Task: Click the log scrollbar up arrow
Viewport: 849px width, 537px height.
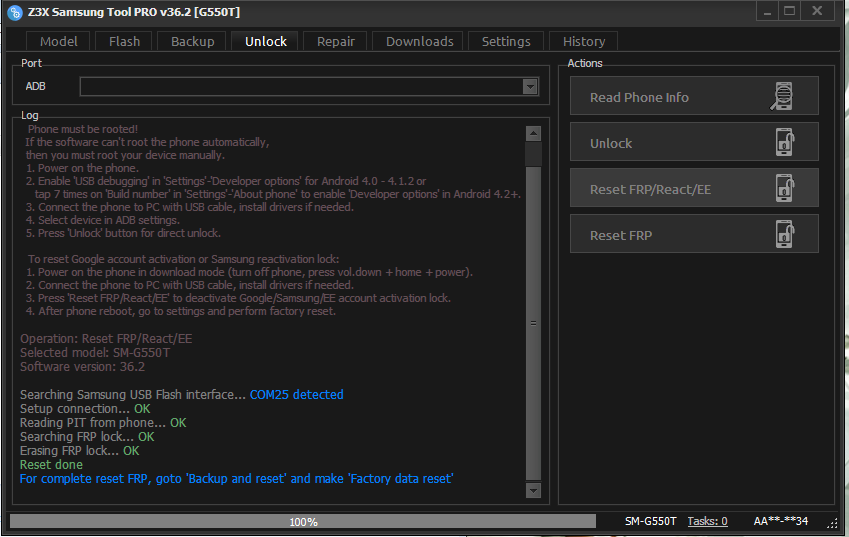Action: pos(533,133)
